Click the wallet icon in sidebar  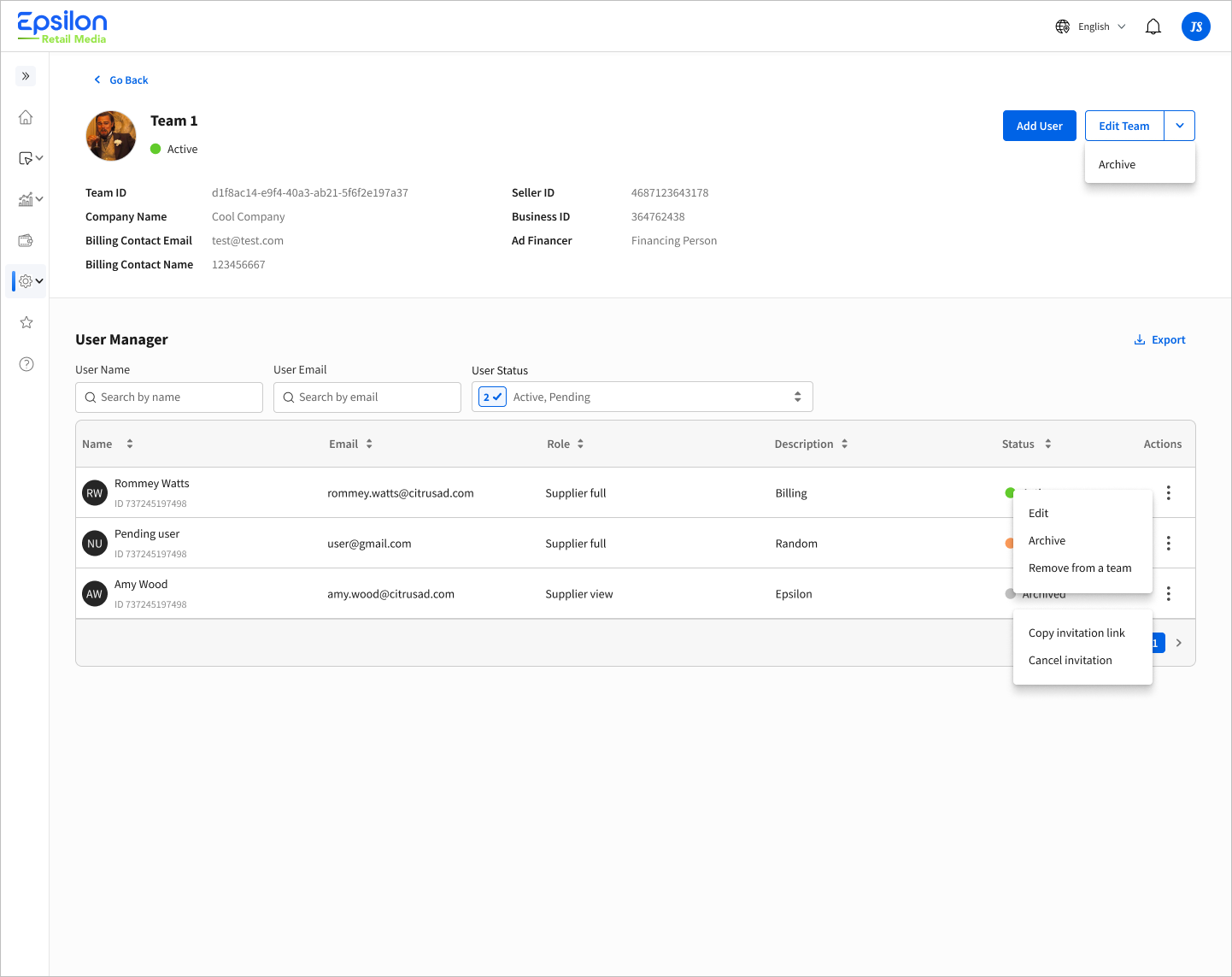[x=25, y=240]
